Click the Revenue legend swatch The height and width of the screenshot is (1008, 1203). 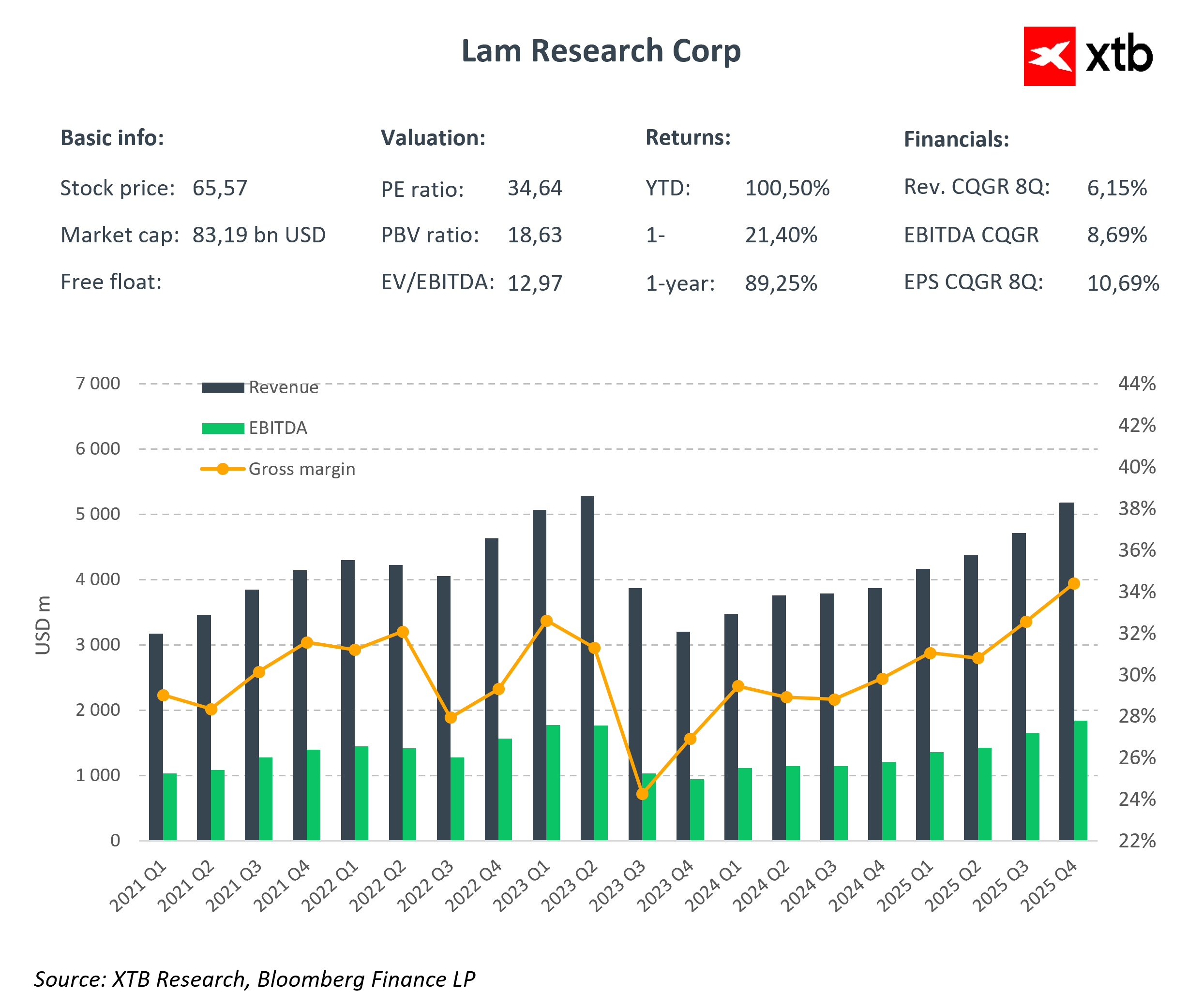click(x=223, y=388)
